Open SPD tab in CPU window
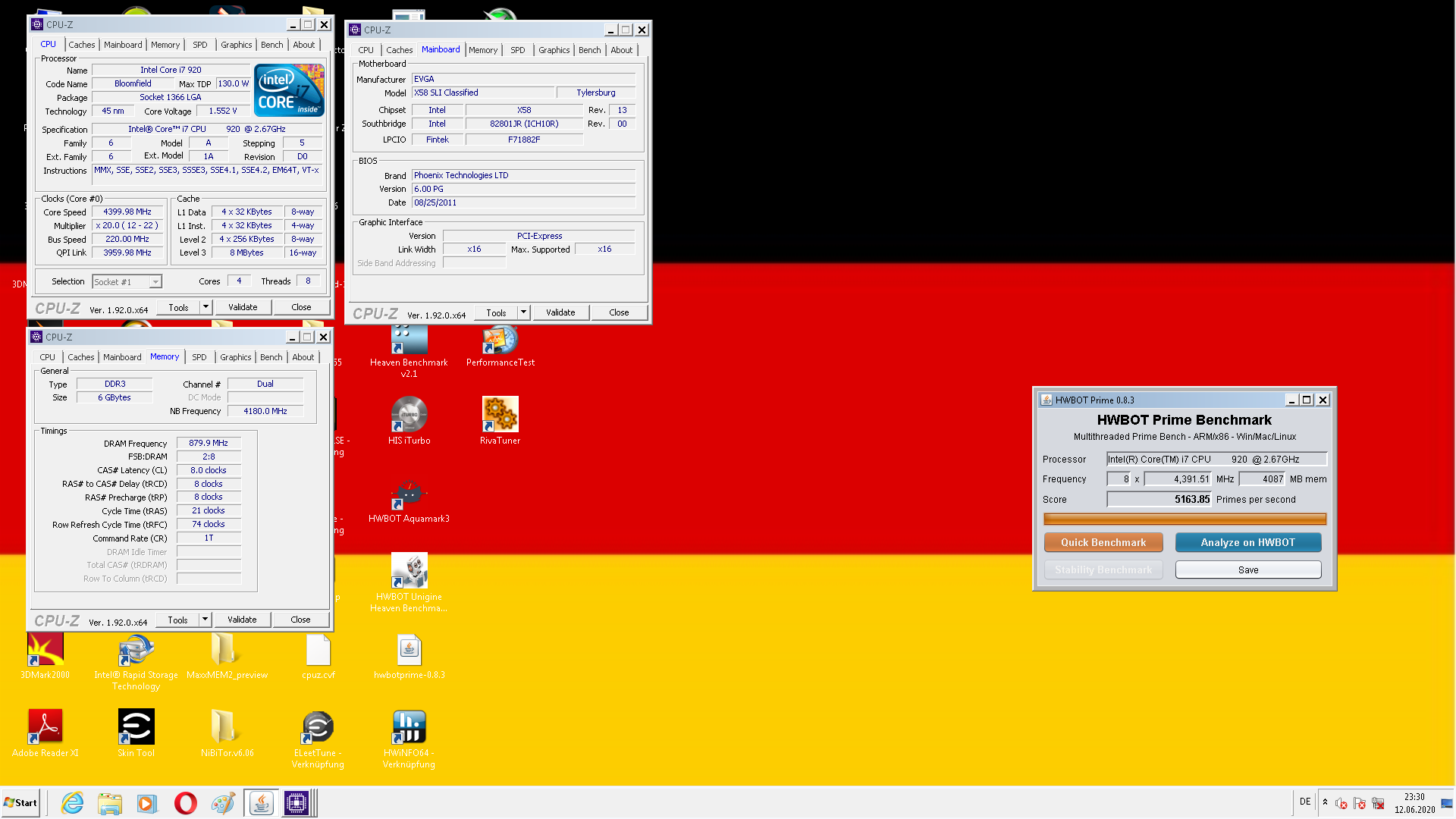This screenshot has height=819, width=1456. (200, 45)
